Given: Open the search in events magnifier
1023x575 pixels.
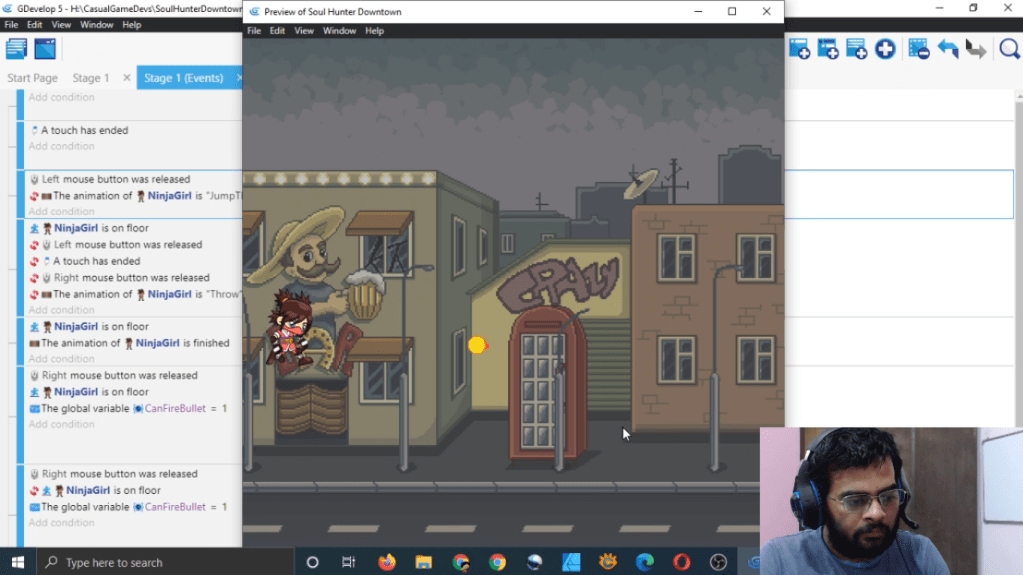Looking at the screenshot, I should click(x=1009, y=49).
